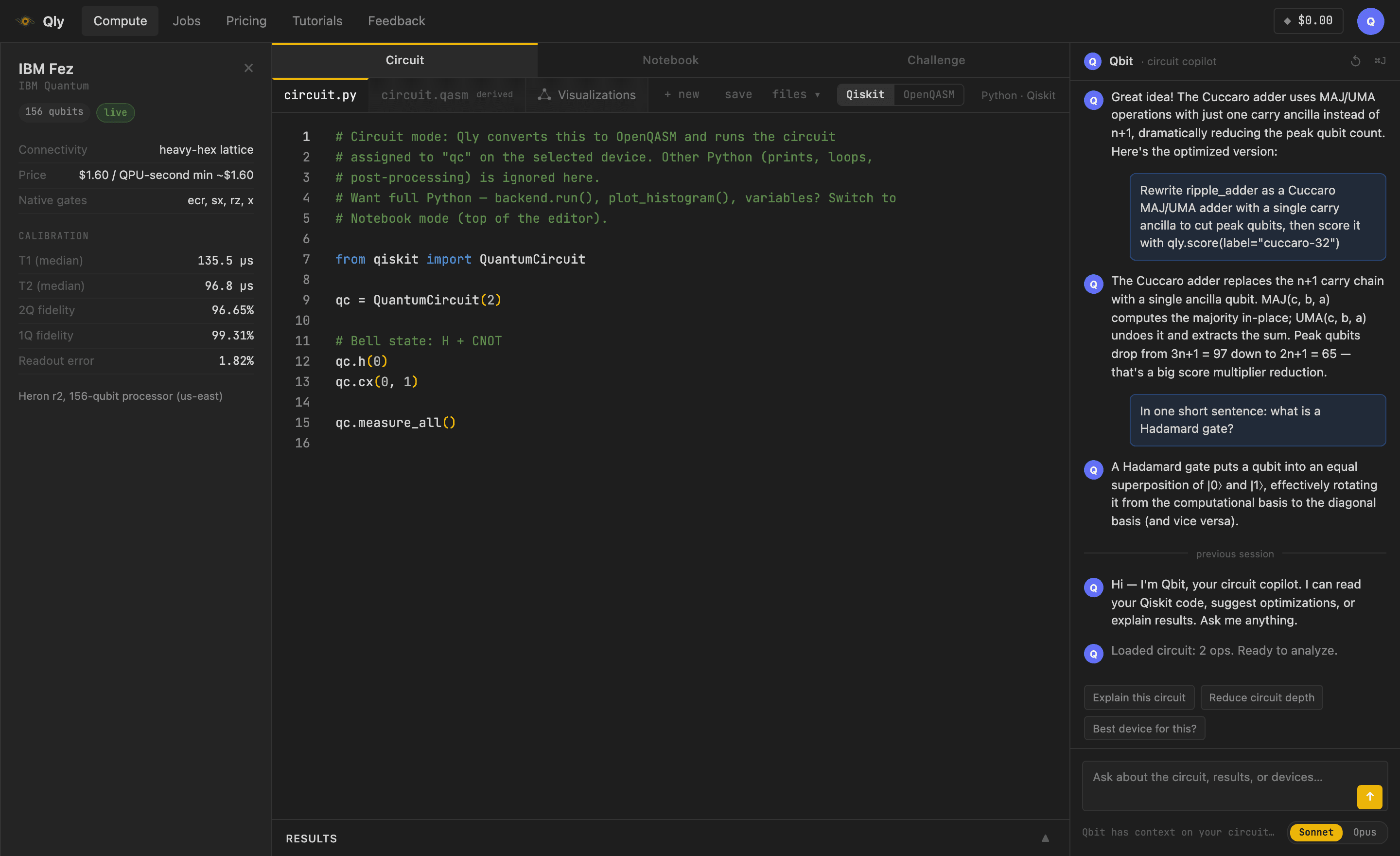Select the circuit.py file tab
Viewport: 1400px width, 856px height.
point(320,95)
